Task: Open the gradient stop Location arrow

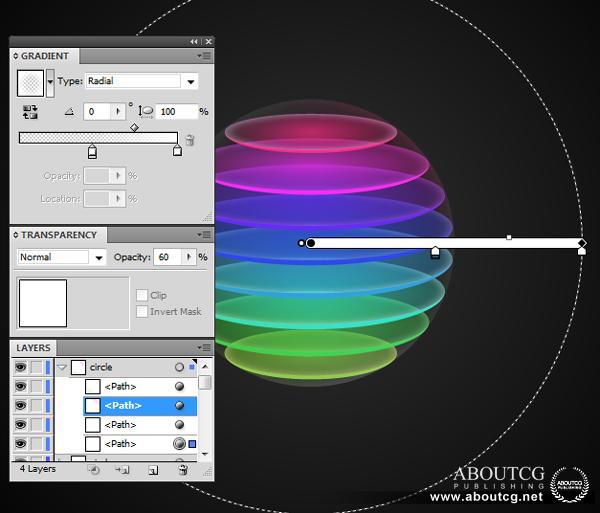Action: (x=118, y=199)
